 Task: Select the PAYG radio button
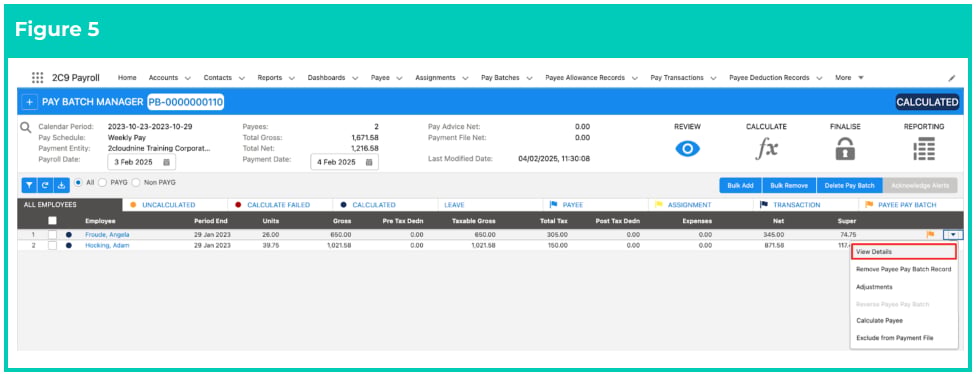102,183
